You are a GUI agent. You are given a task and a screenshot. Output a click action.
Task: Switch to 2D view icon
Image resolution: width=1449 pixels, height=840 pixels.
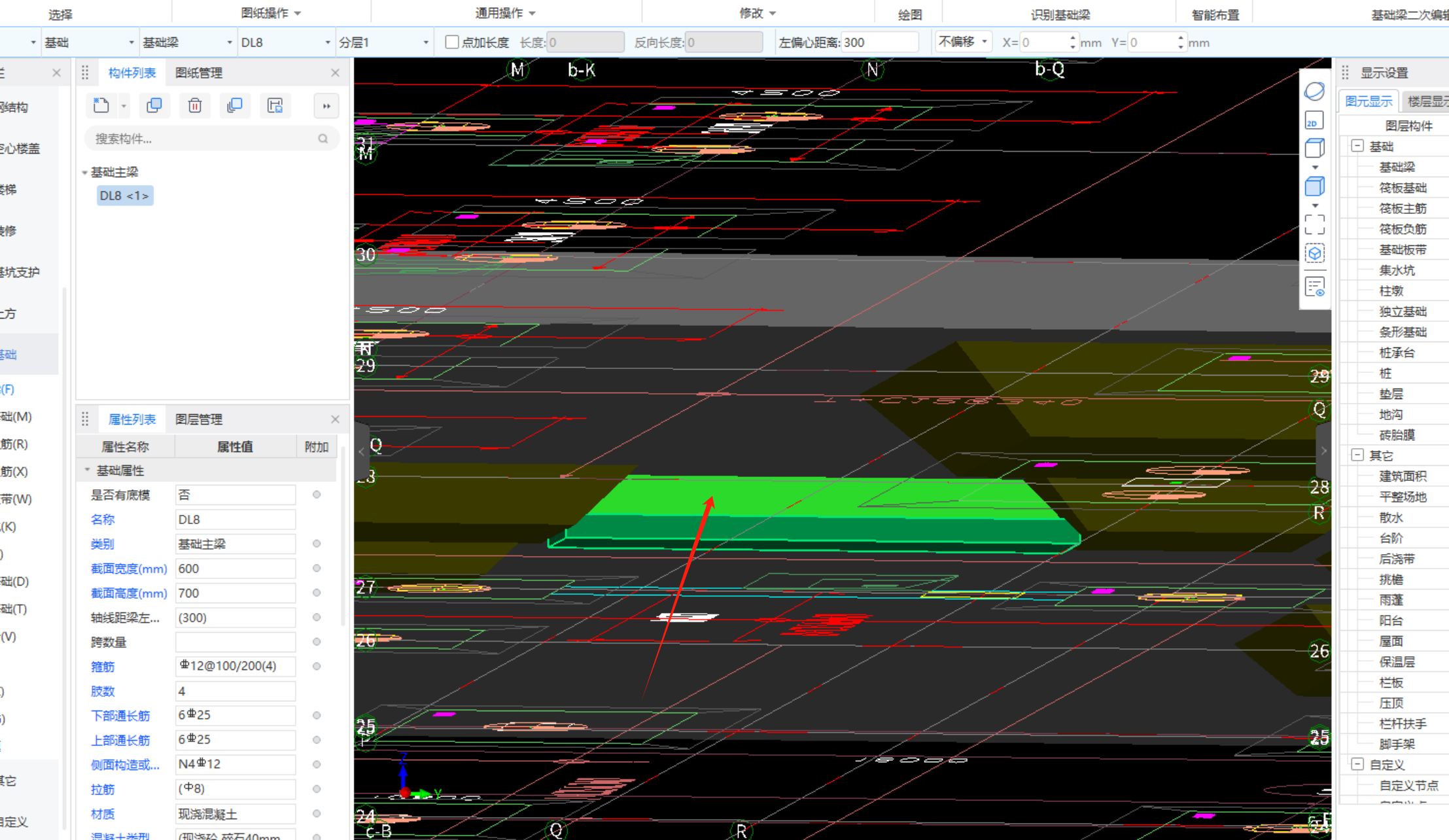[x=1314, y=121]
